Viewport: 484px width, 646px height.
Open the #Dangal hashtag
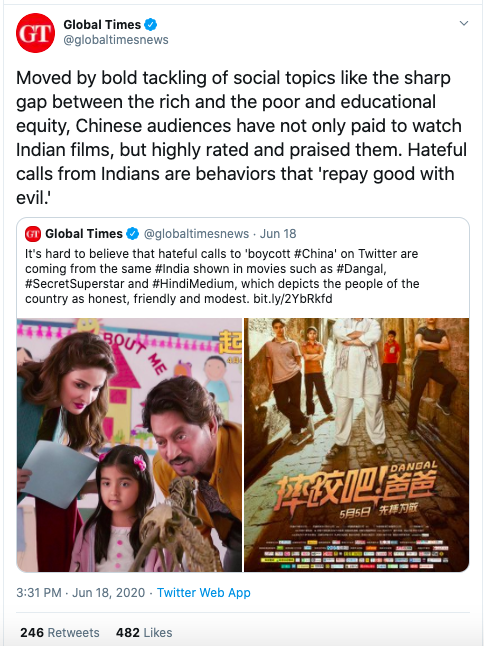point(362,269)
